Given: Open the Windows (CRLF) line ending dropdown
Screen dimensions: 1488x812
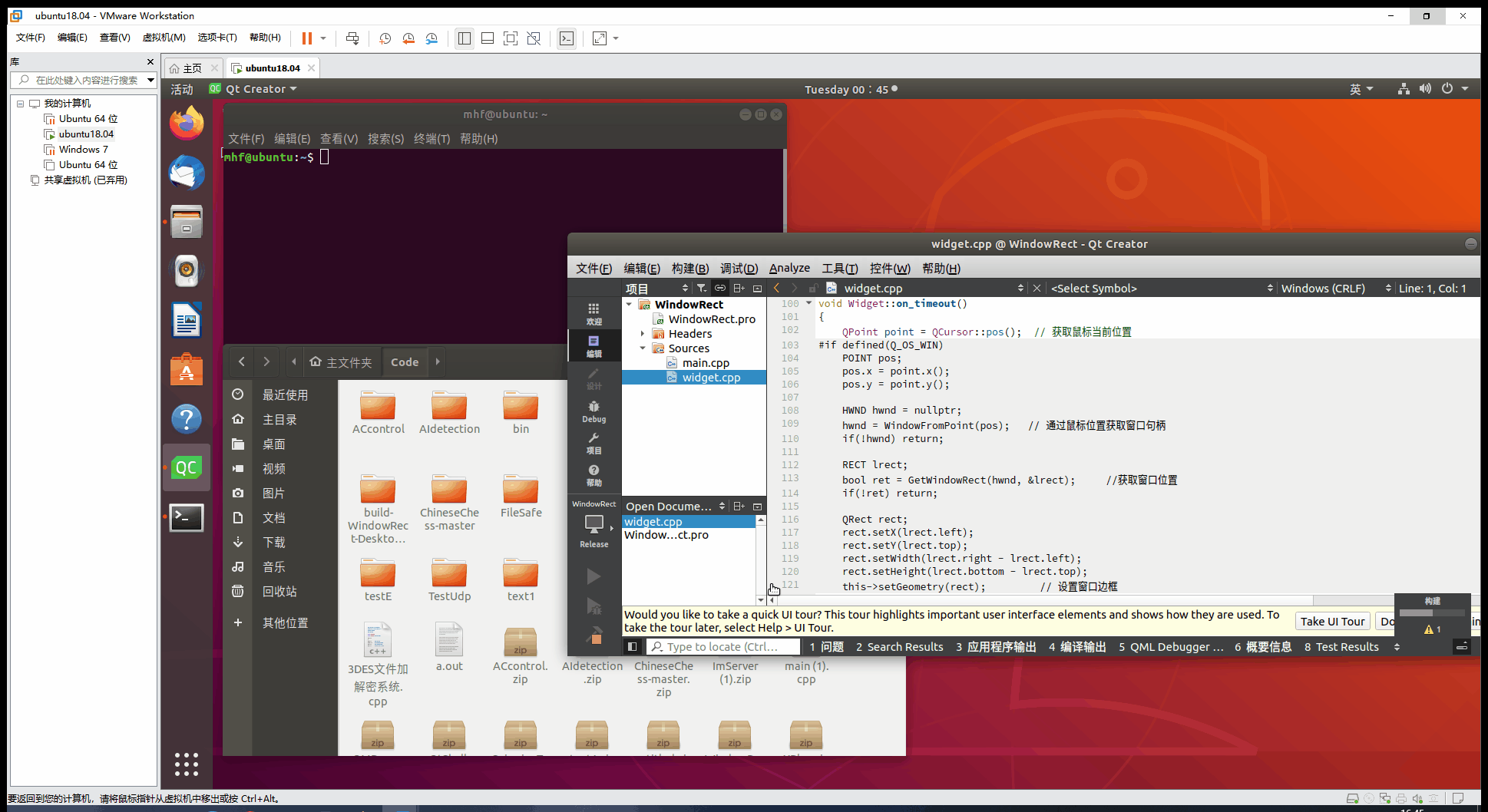Looking at the screenshot, I should (1335, 288).
